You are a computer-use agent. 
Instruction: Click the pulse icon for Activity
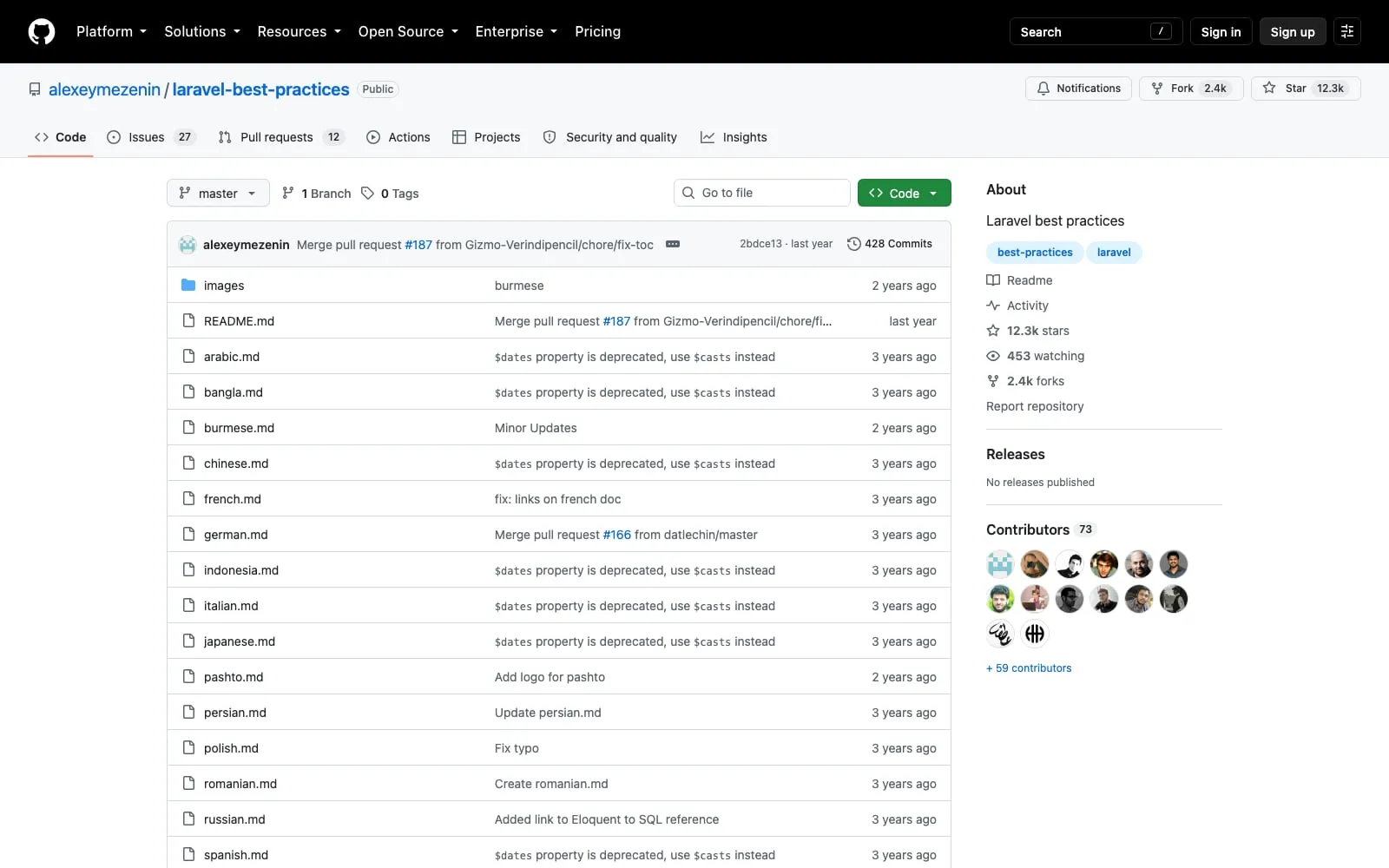tap(993, 306)
